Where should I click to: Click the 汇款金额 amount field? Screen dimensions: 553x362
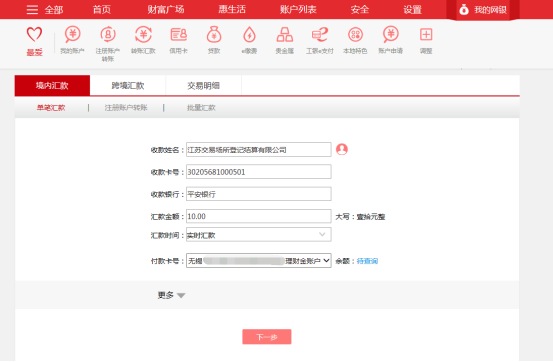[x=259, y=216]
